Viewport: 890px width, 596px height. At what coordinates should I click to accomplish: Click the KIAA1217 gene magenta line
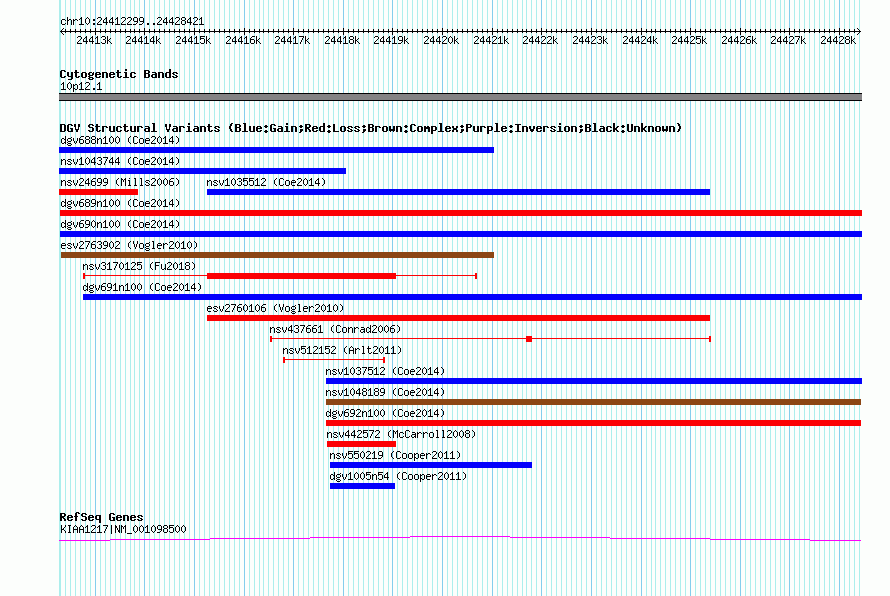click(460, 539)
